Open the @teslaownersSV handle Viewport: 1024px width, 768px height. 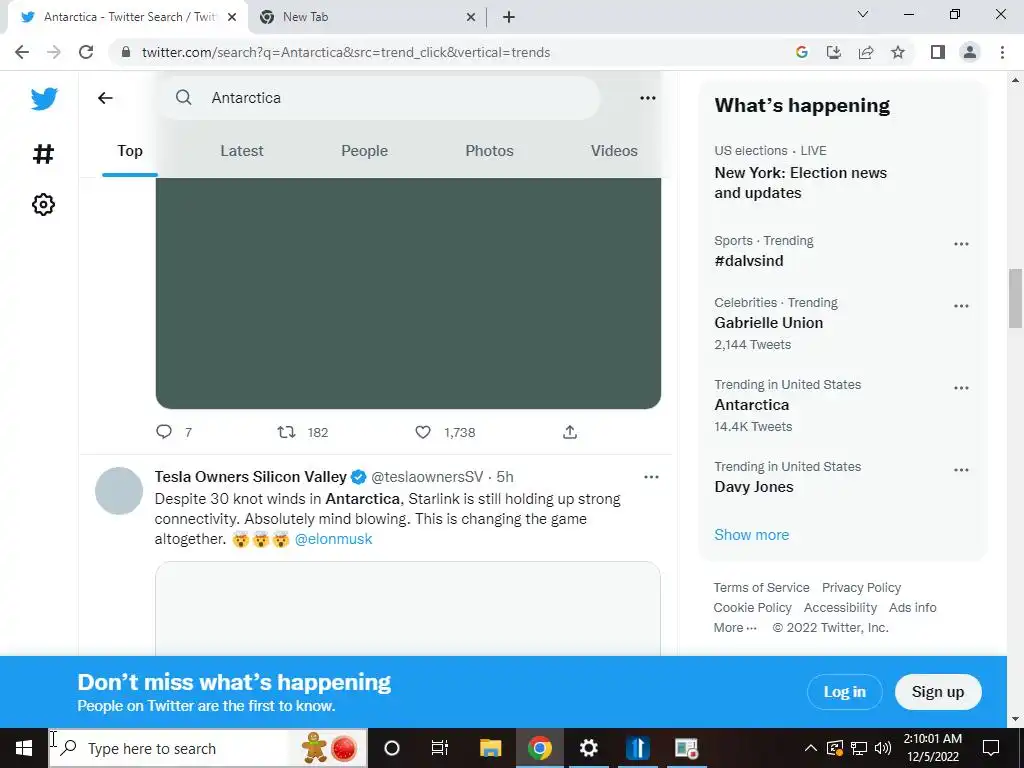coord(427,477)
